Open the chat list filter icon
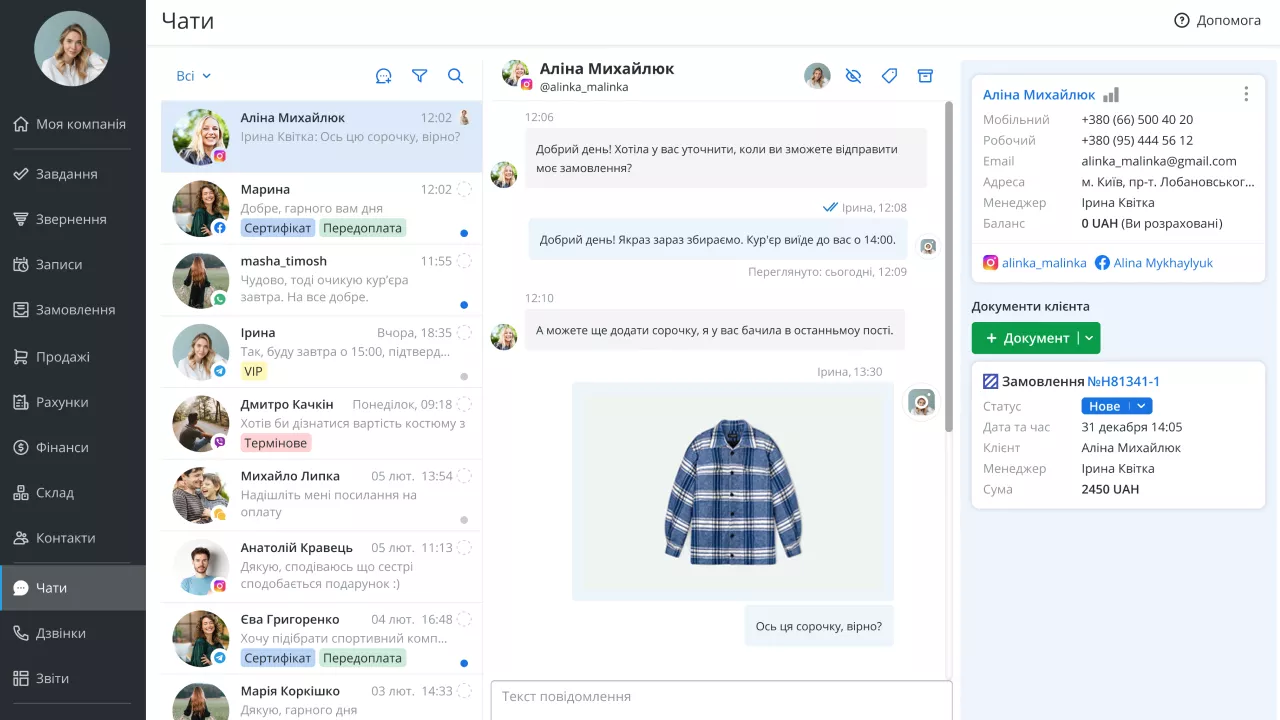1280x720 pixels. tap(420, 76)
